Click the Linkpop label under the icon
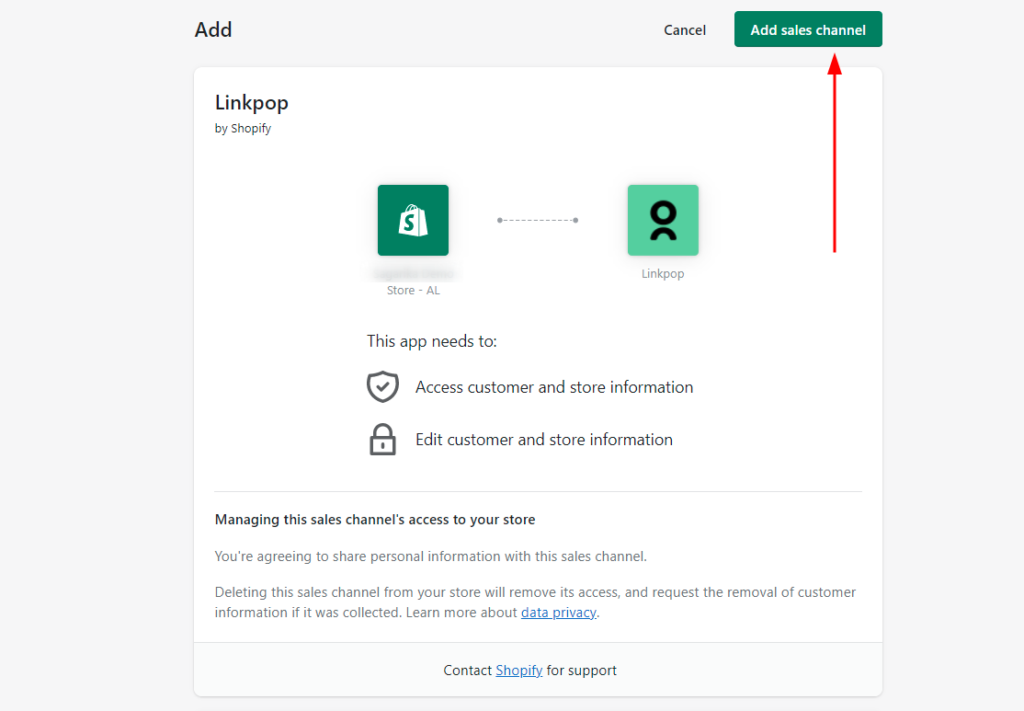The height and width of the screenshot is (711, 1024). tap(663, 274)
